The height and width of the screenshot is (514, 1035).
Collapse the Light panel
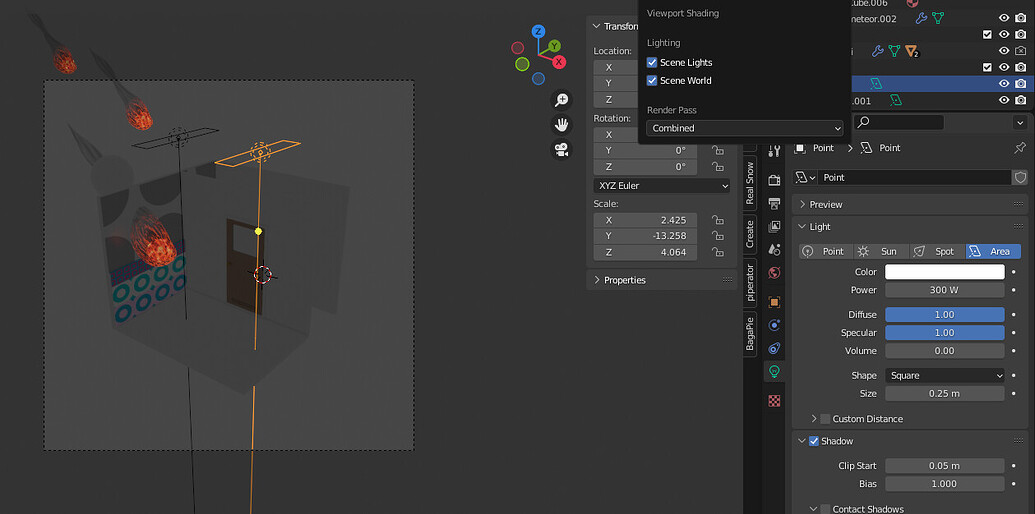point(803,227)
